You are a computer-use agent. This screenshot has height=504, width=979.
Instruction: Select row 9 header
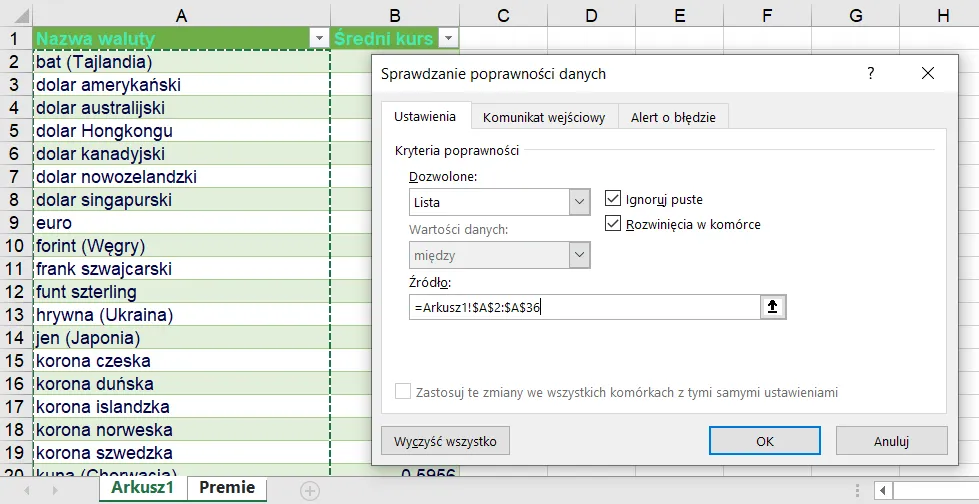tap(16, 222)
